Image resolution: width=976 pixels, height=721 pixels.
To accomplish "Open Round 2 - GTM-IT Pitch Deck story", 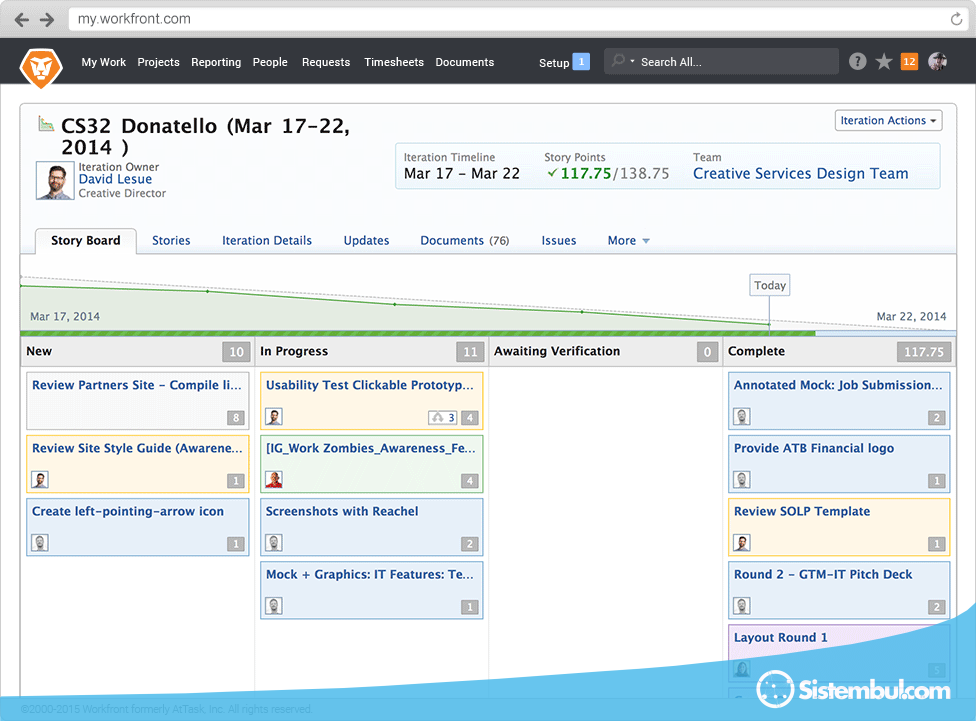I will pyautogui.click(x=823, y=574).
